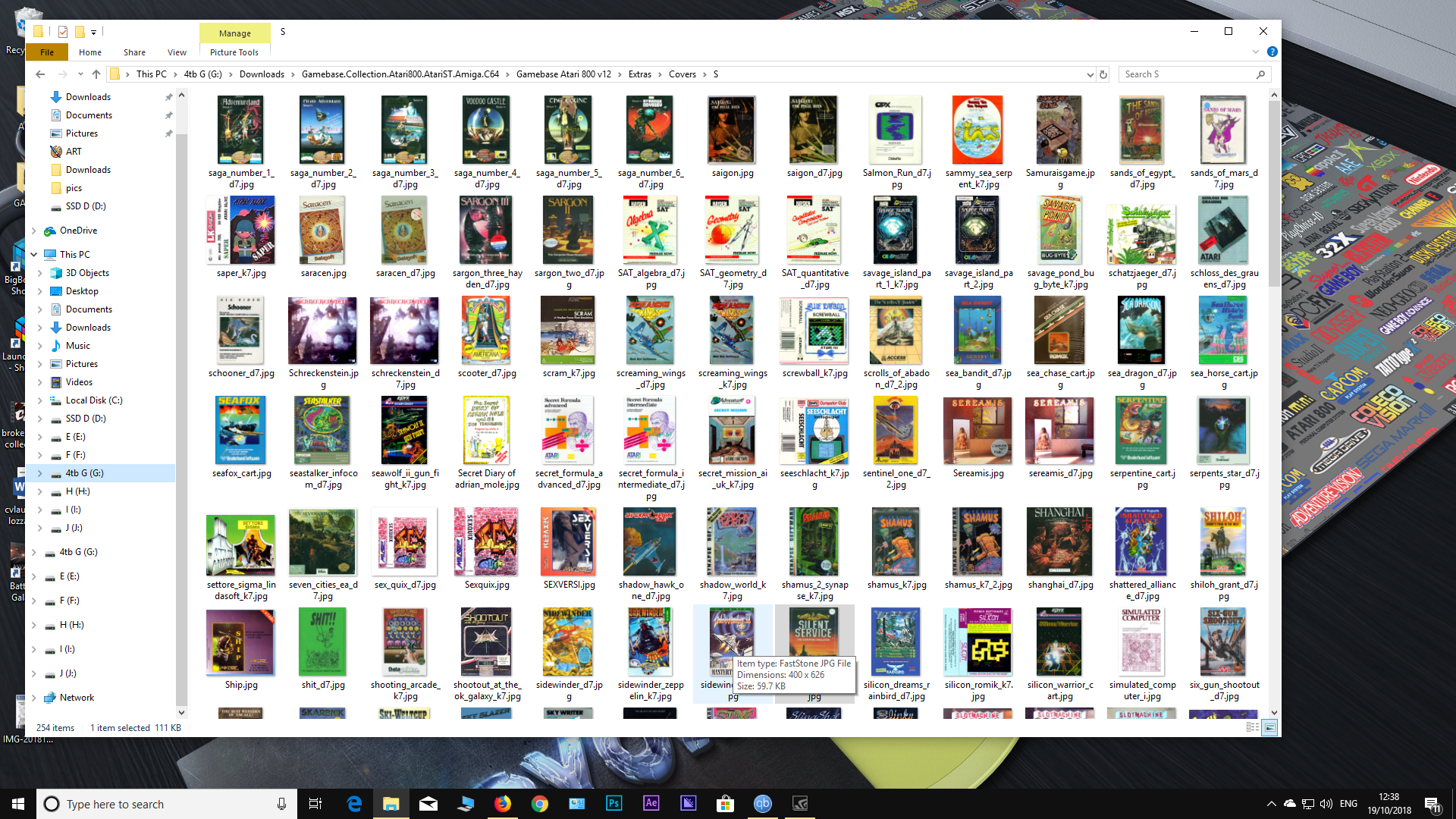Click in the Search S input field
The image size is (1456, 819).
pos(1188,74)
